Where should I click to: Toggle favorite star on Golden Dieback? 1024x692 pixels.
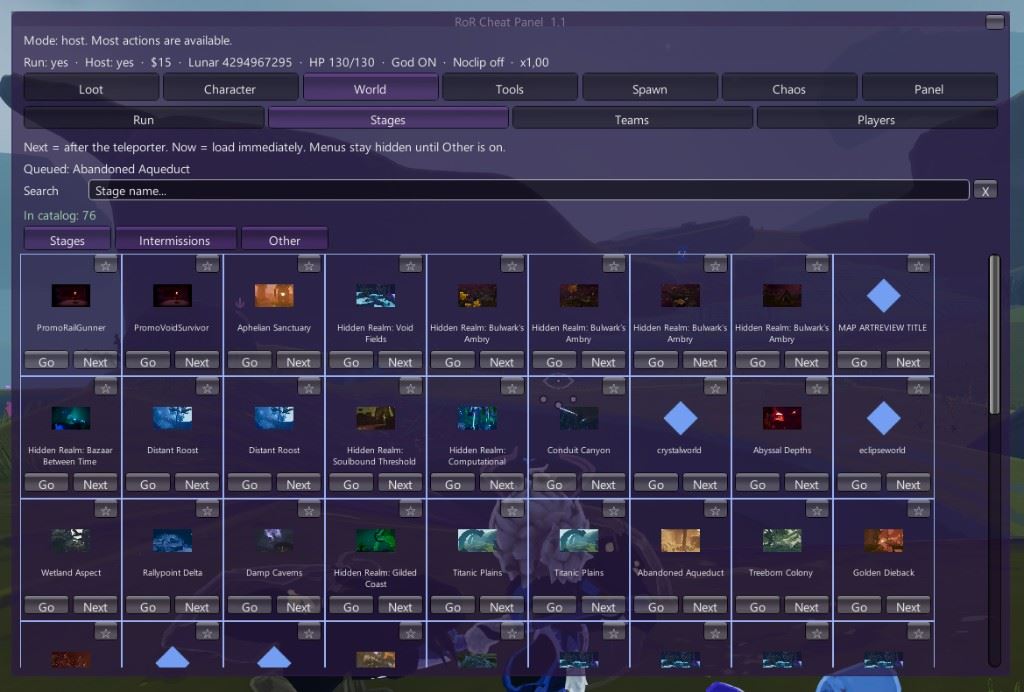(x=918, y=510)
